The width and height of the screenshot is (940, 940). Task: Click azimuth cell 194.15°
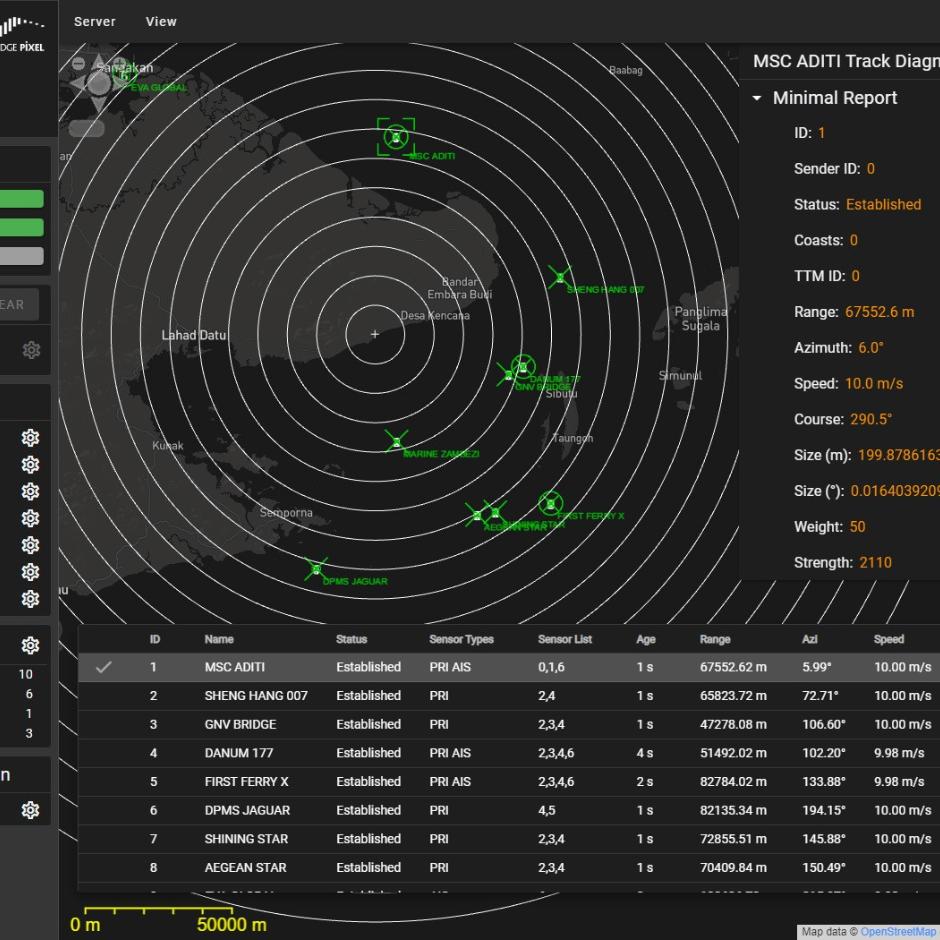[824, 811]
